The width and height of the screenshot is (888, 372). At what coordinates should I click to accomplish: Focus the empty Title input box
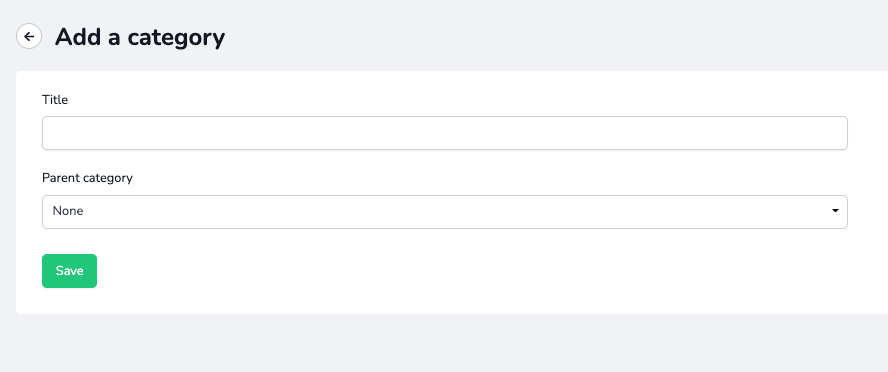coord(445,133)
